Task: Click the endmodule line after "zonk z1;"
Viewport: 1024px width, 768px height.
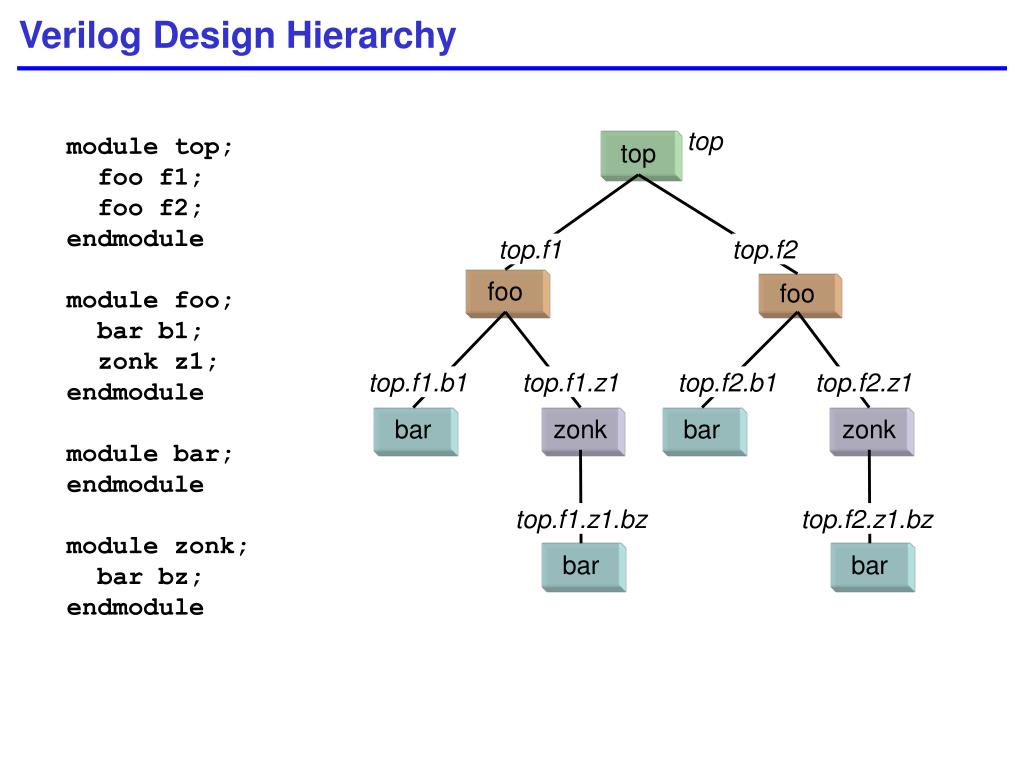Action: pos(135,392)
